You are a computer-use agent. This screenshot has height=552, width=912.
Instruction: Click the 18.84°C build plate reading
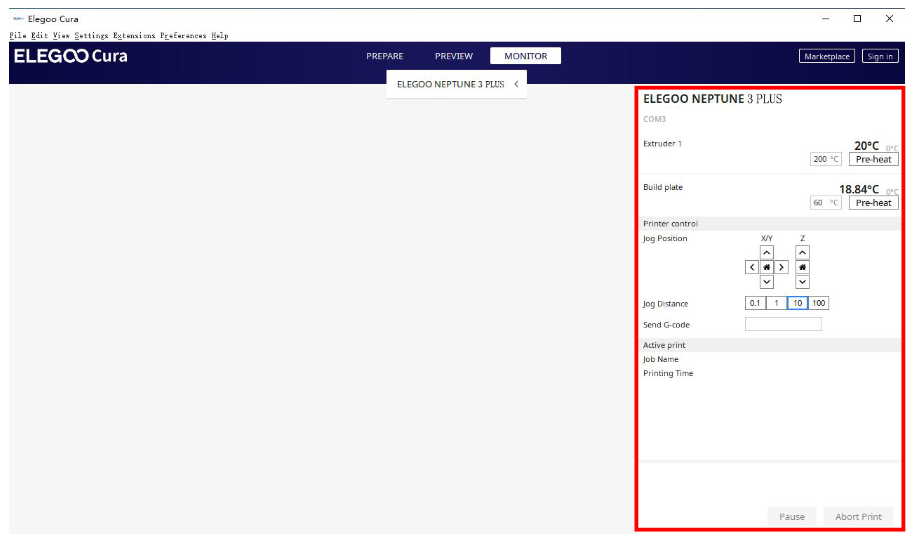[859, 190]
